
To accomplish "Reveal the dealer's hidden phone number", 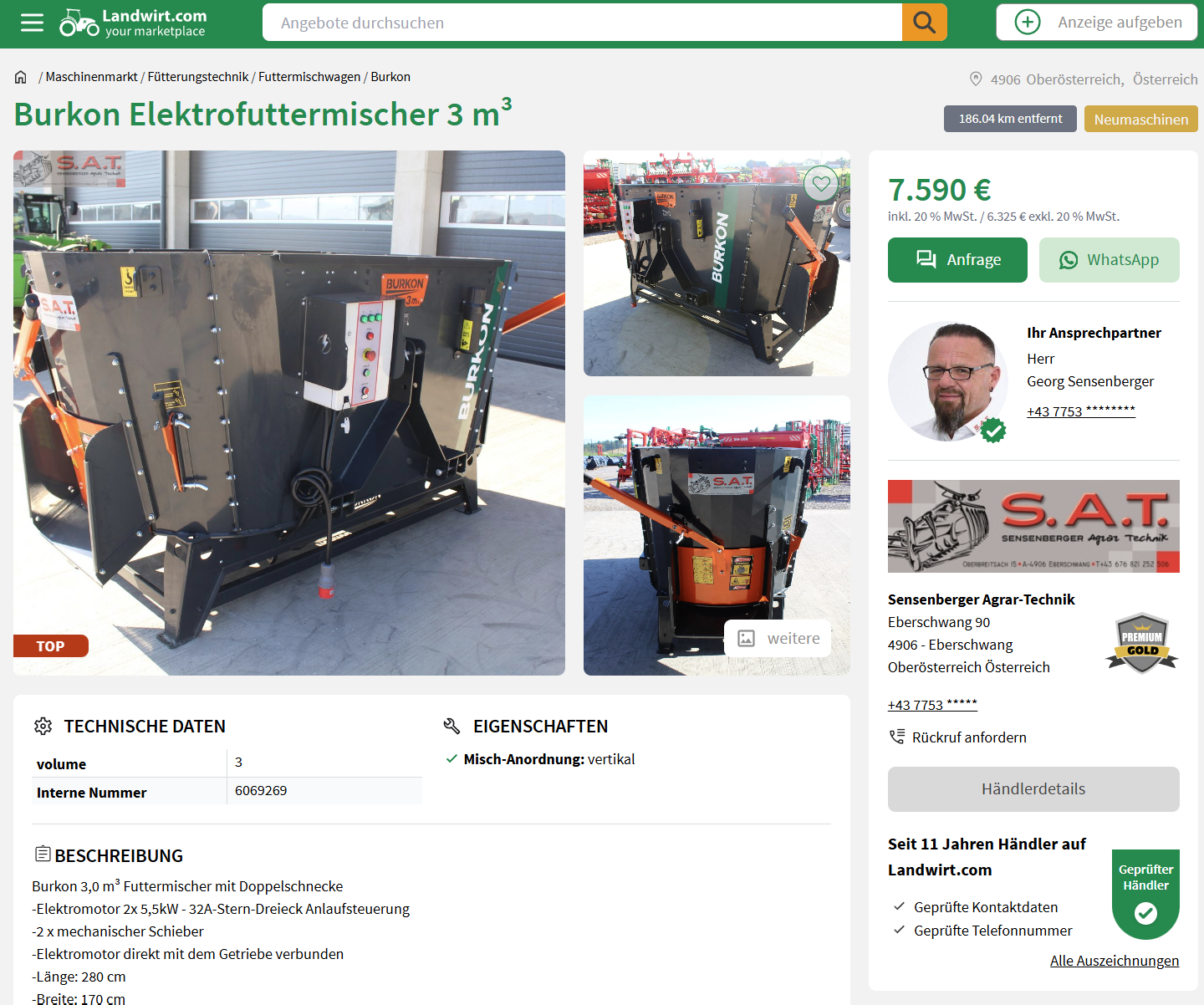I will (932, 705).
